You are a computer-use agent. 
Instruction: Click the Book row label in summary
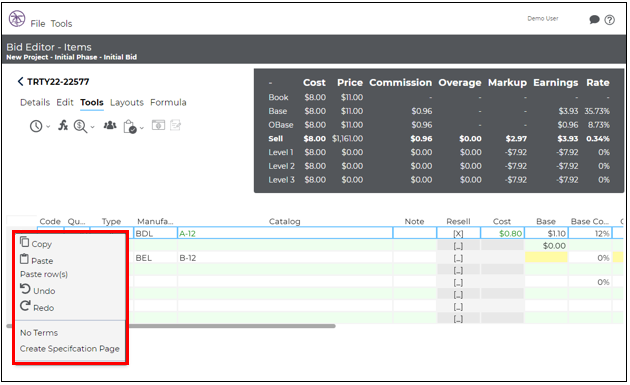click(278, 98)
